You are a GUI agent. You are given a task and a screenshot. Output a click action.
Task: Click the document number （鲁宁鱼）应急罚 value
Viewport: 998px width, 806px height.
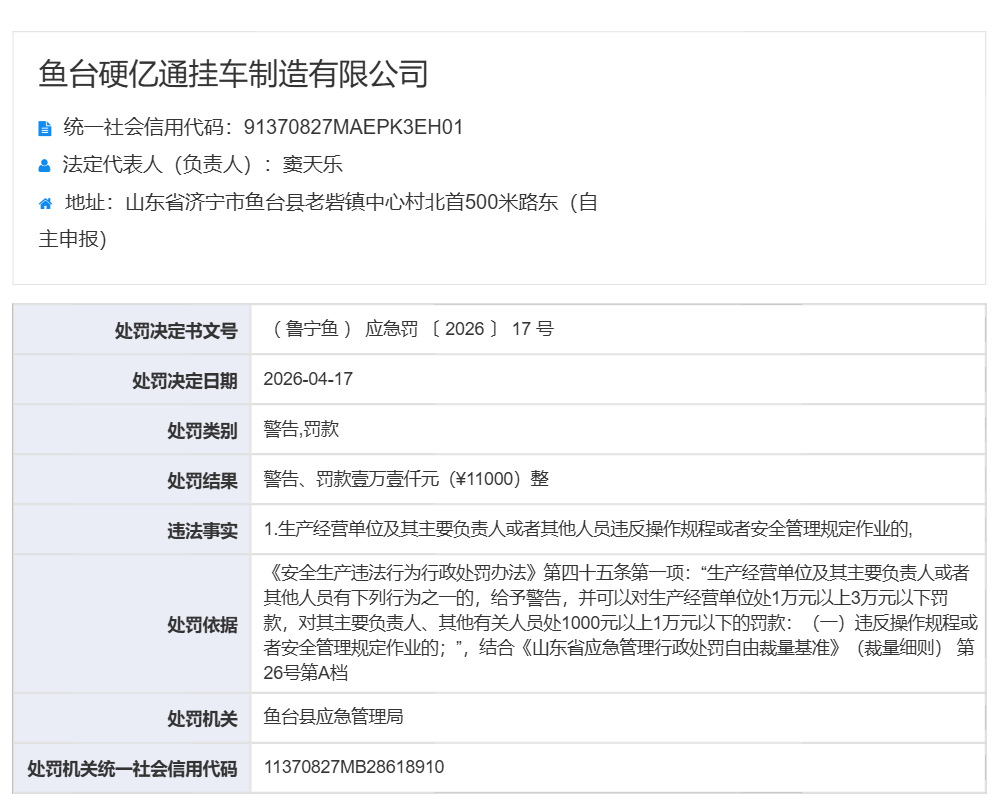pos(410,329)
